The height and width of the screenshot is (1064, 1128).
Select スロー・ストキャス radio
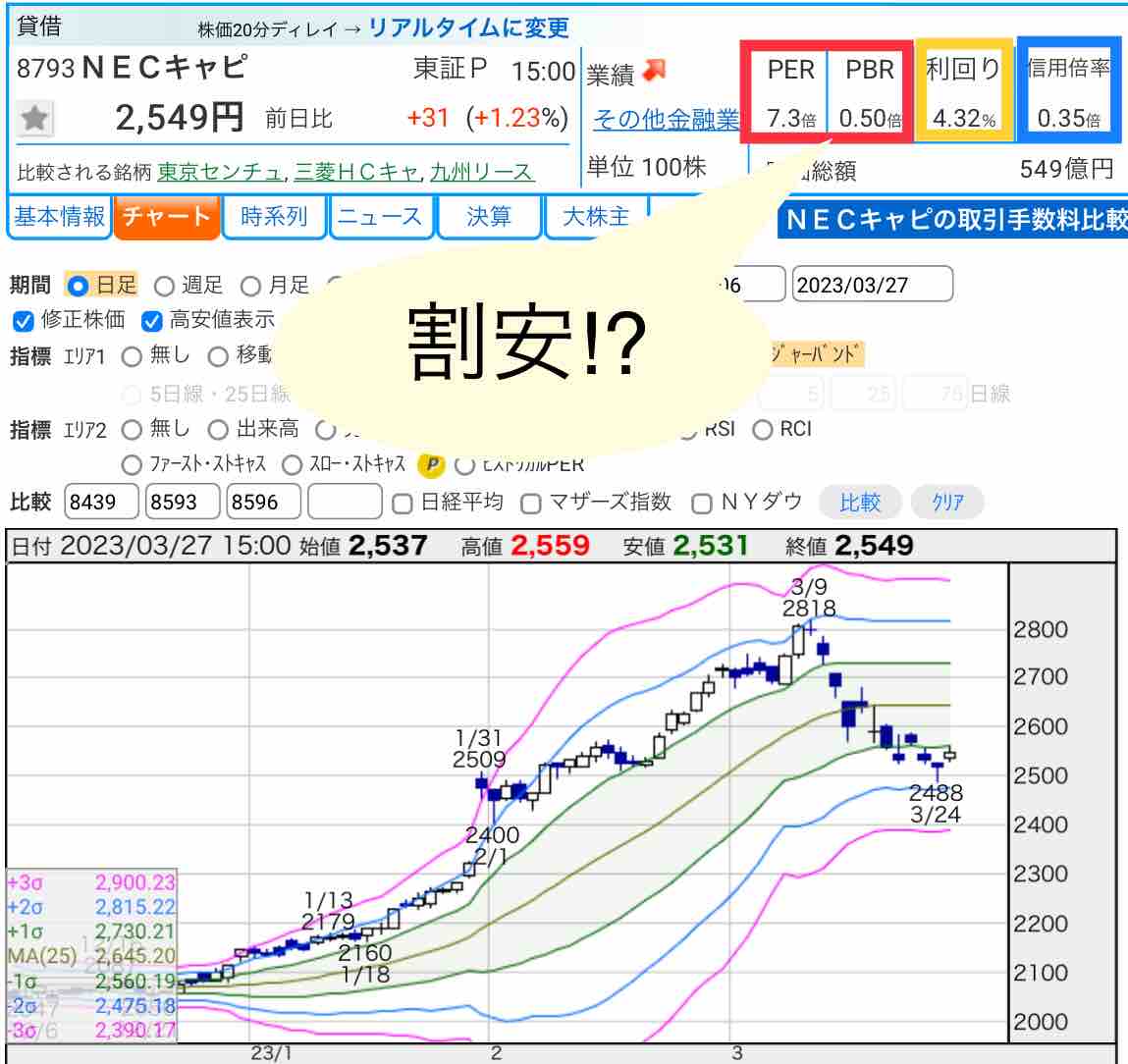(x=292, y=464)
